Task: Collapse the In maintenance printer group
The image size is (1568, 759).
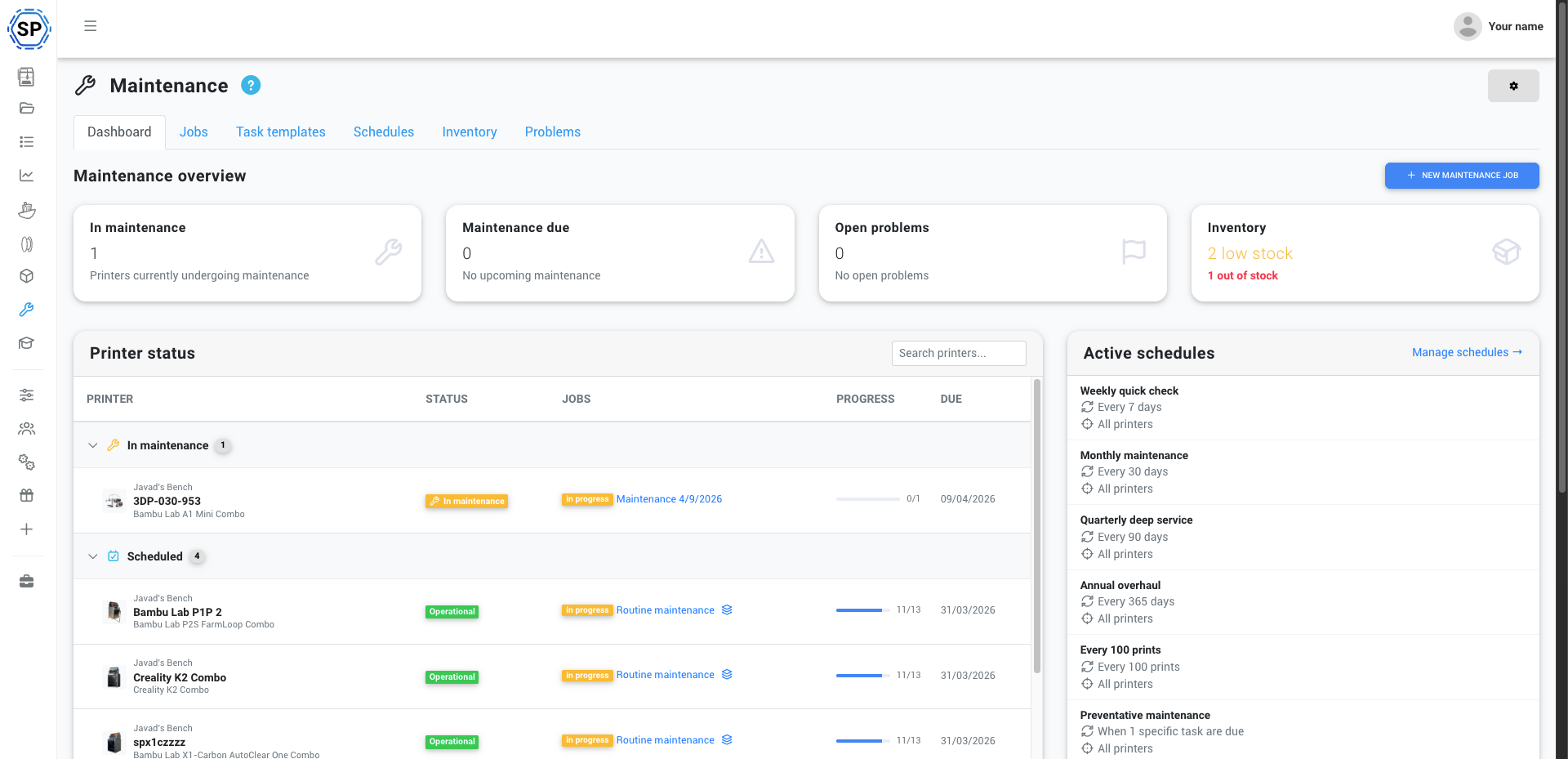Action: click(92, 445)
